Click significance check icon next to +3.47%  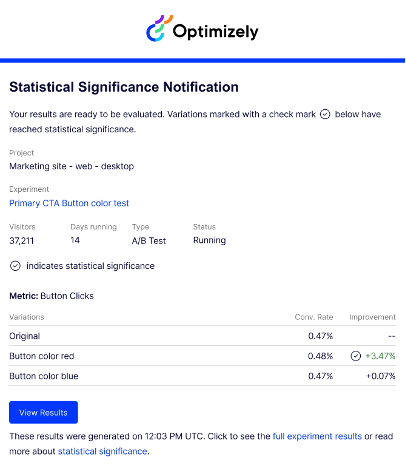coord(356,356)
